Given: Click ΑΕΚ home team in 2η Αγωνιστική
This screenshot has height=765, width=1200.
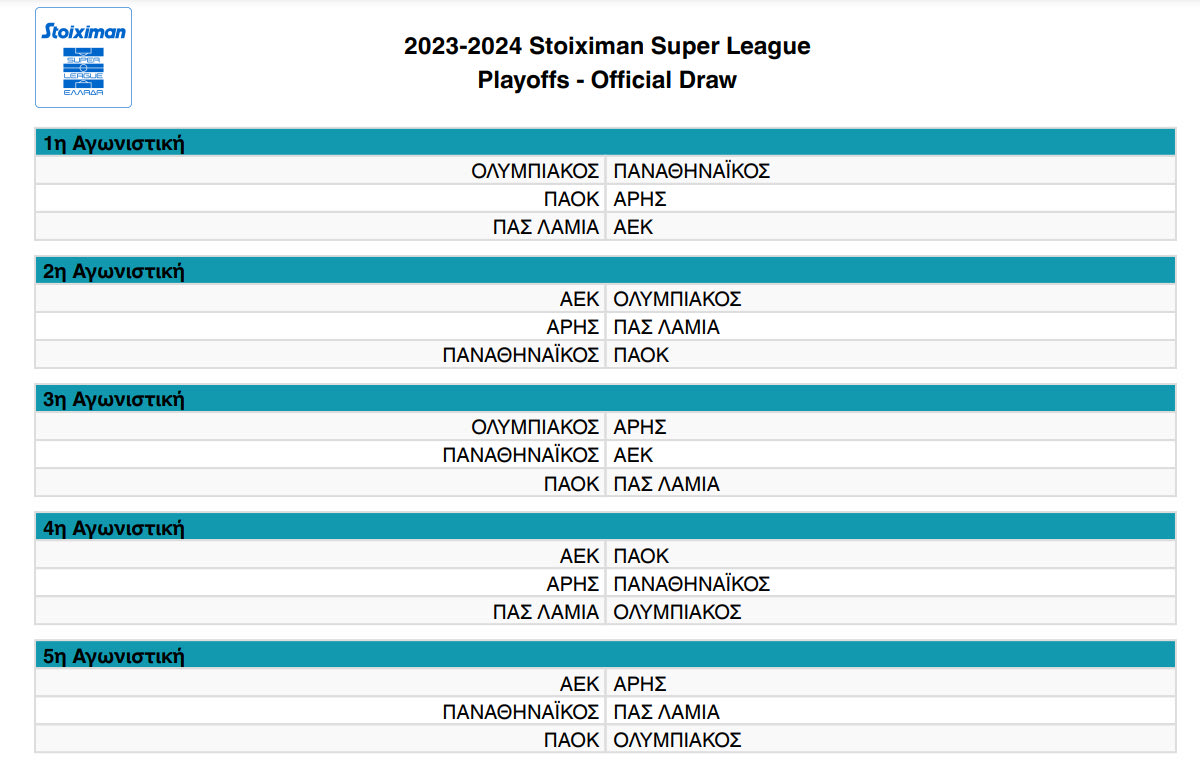Looking at the screenshot, I should coord(579,299).
